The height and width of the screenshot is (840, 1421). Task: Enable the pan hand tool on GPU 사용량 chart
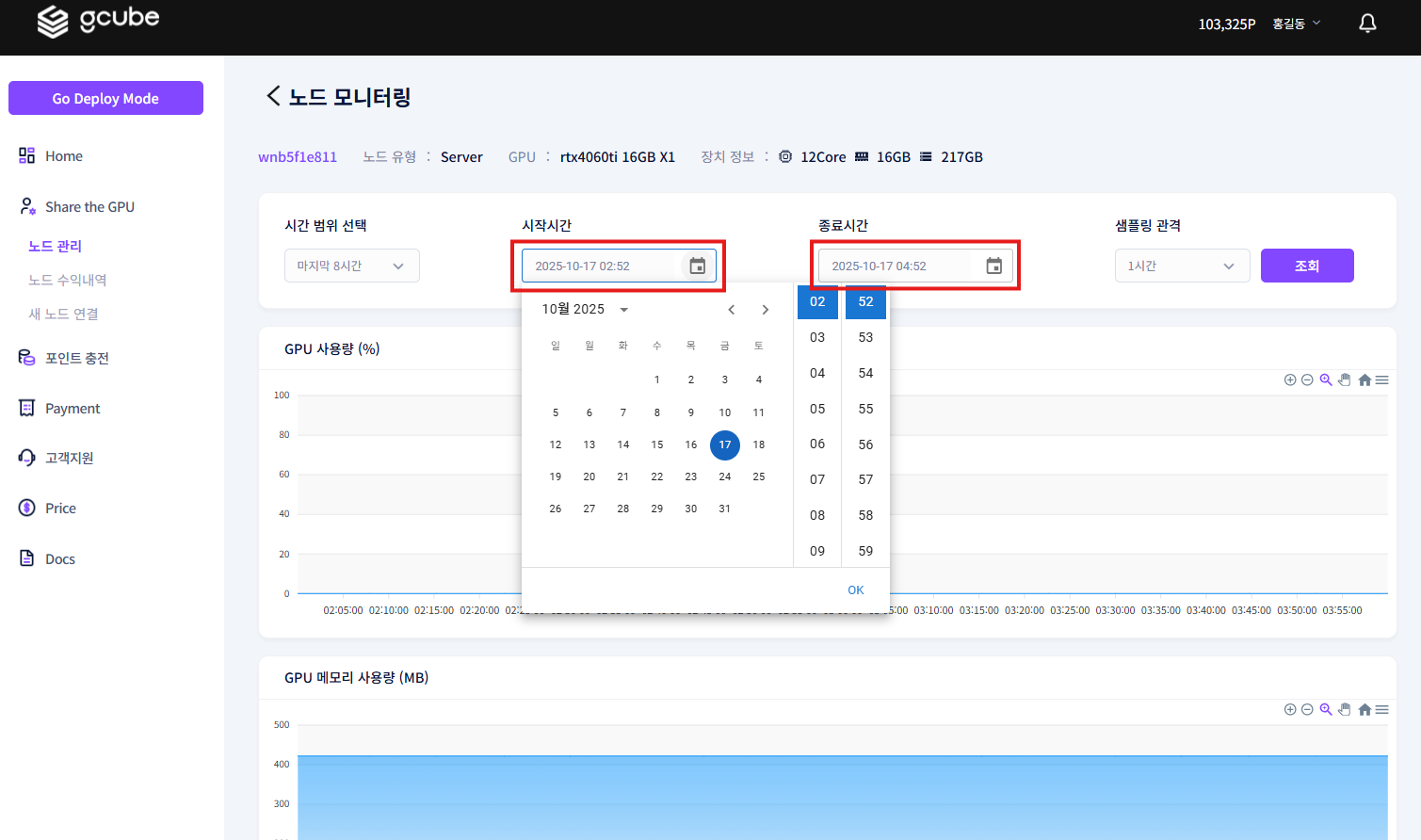[x=1345, y=380]
